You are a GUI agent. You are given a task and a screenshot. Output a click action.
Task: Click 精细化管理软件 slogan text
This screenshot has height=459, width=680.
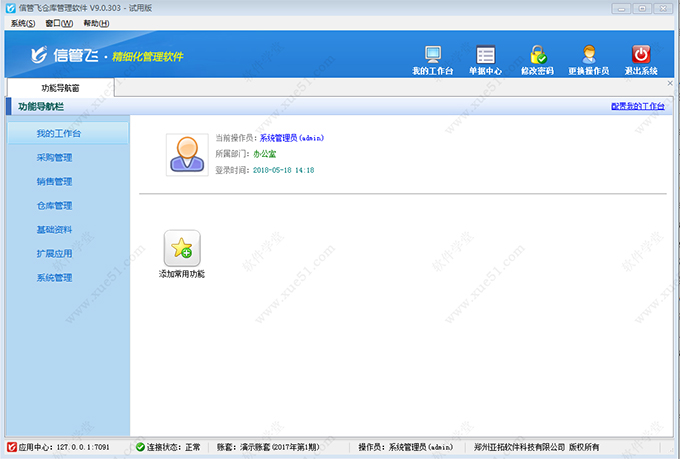coord(147,56)
